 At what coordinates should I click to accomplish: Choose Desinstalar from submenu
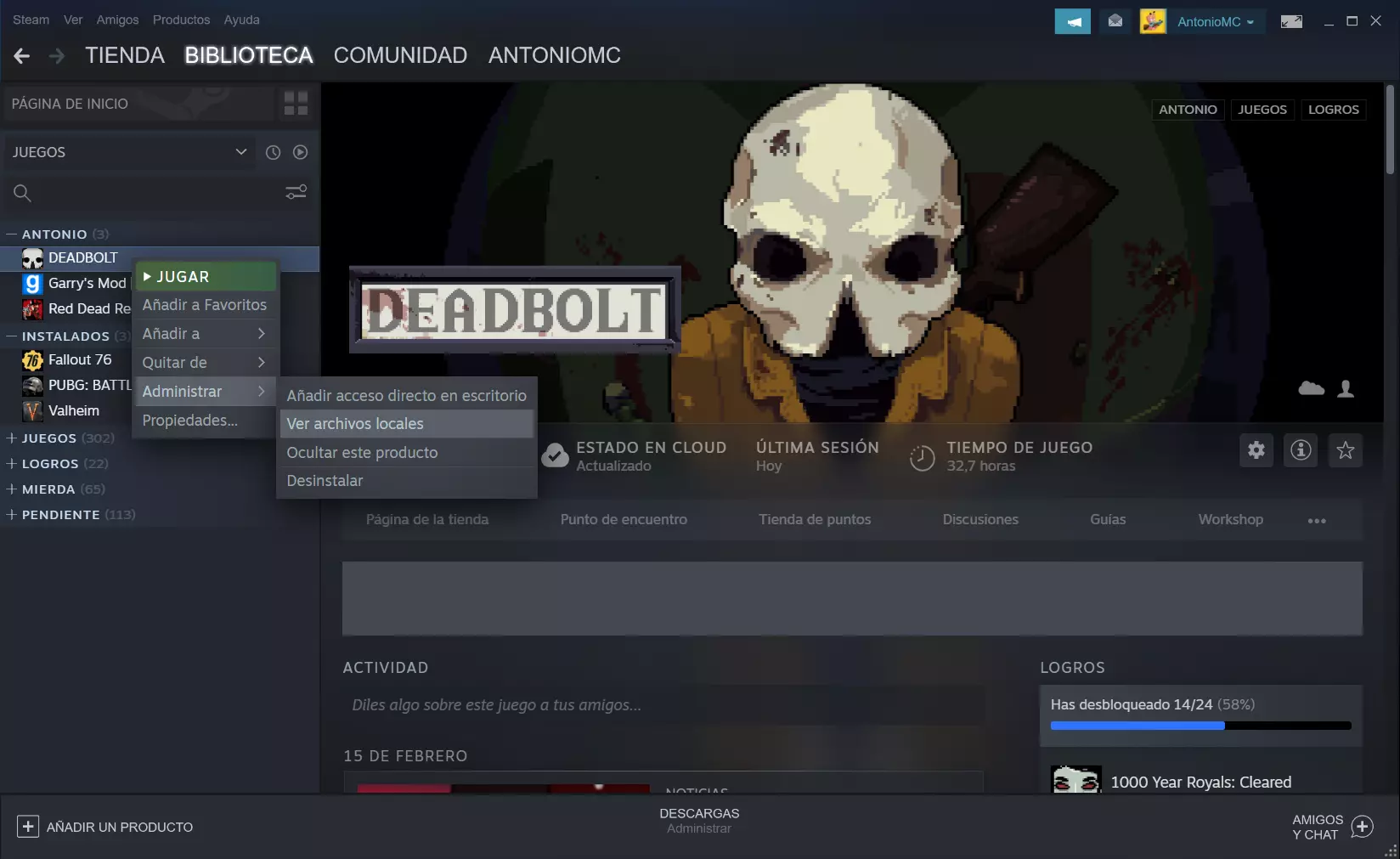[x=407, y=481]
